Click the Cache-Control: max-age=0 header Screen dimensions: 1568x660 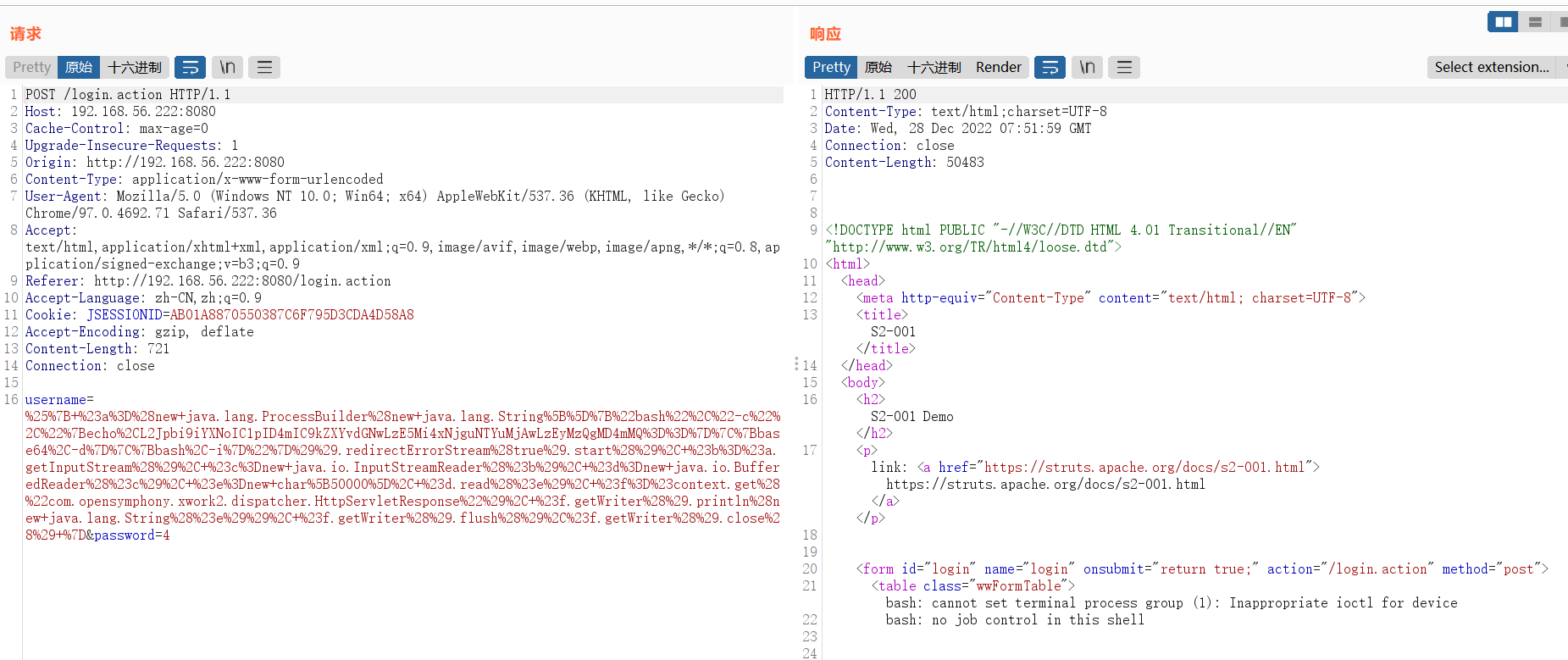point(117,129)
